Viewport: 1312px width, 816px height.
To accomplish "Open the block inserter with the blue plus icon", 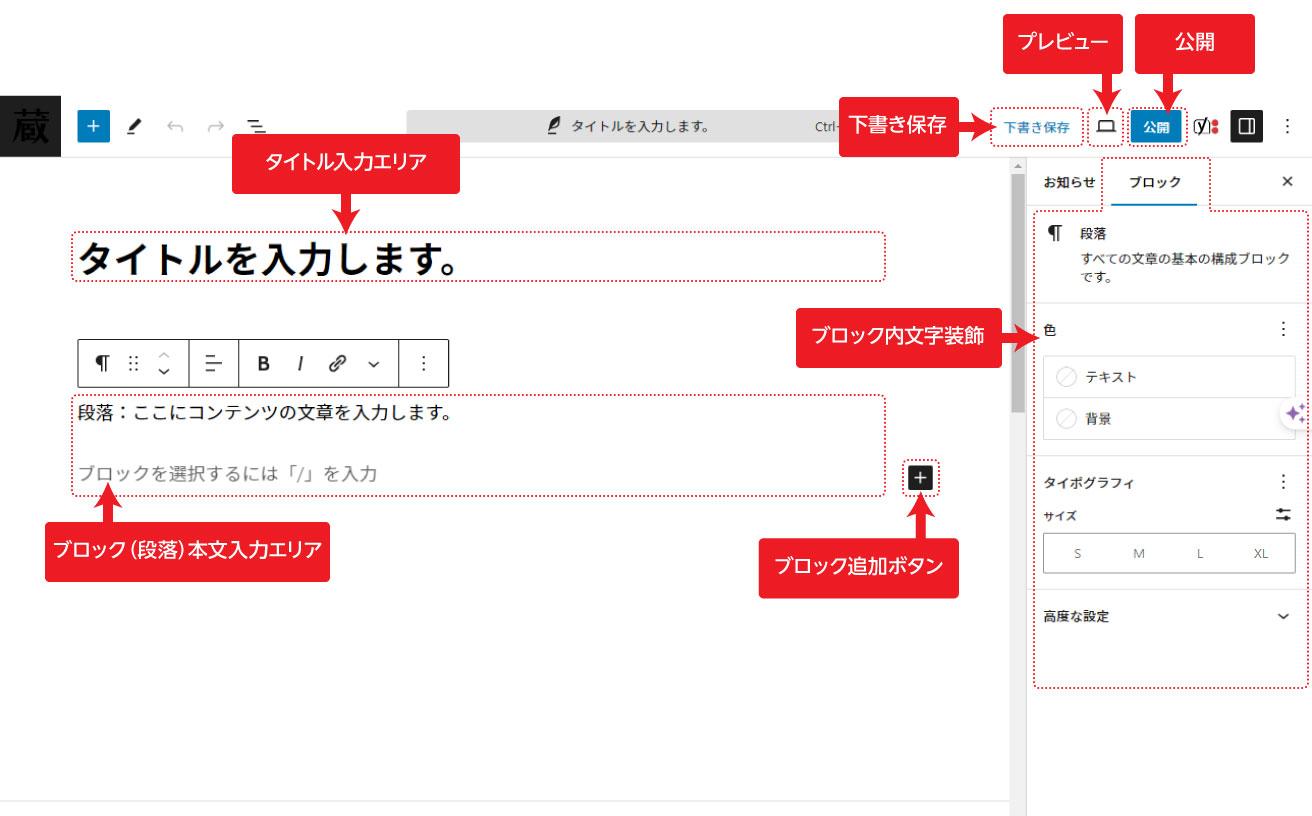I will coord(92,126).
